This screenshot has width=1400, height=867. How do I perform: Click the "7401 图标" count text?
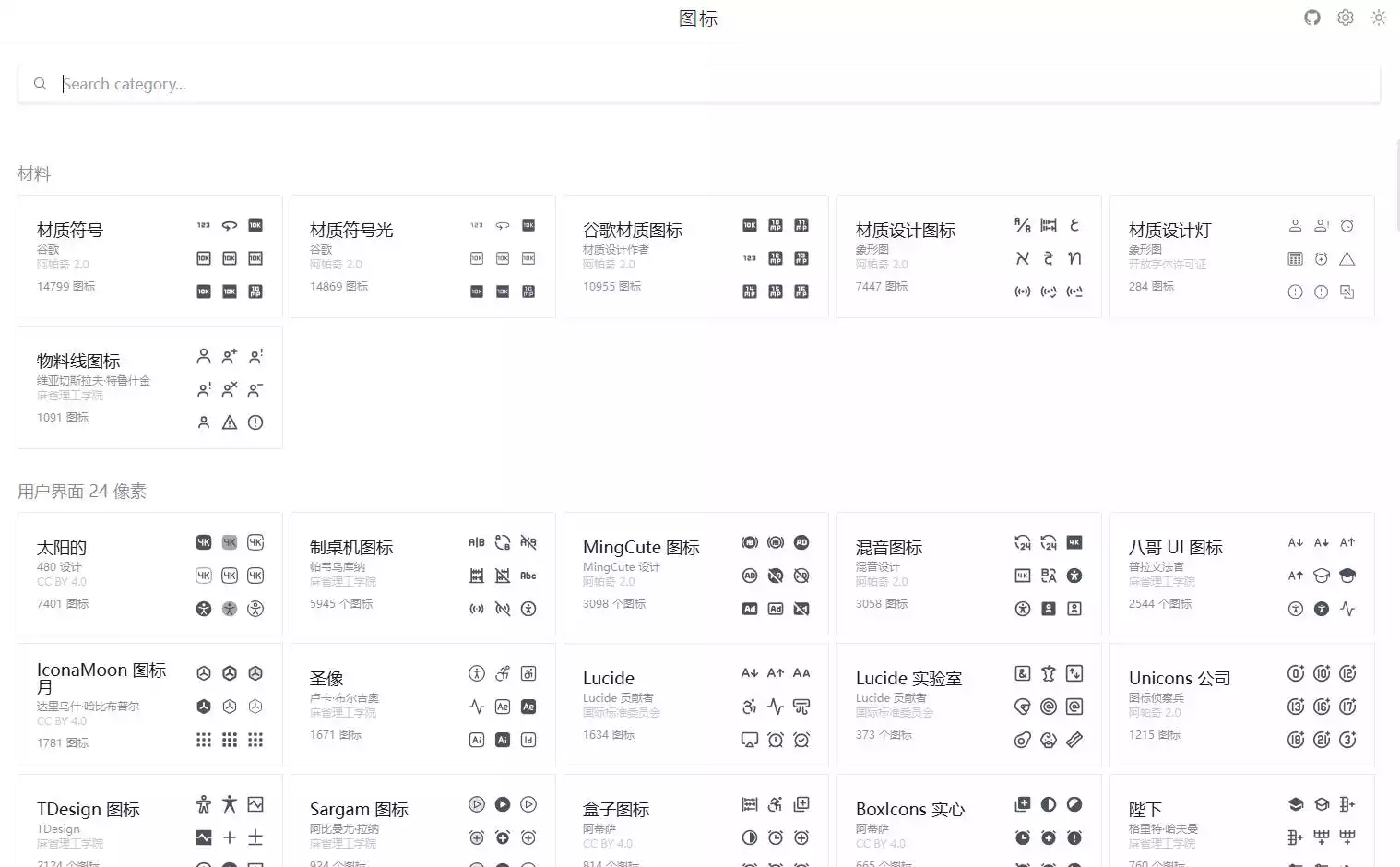click(63, 604)
